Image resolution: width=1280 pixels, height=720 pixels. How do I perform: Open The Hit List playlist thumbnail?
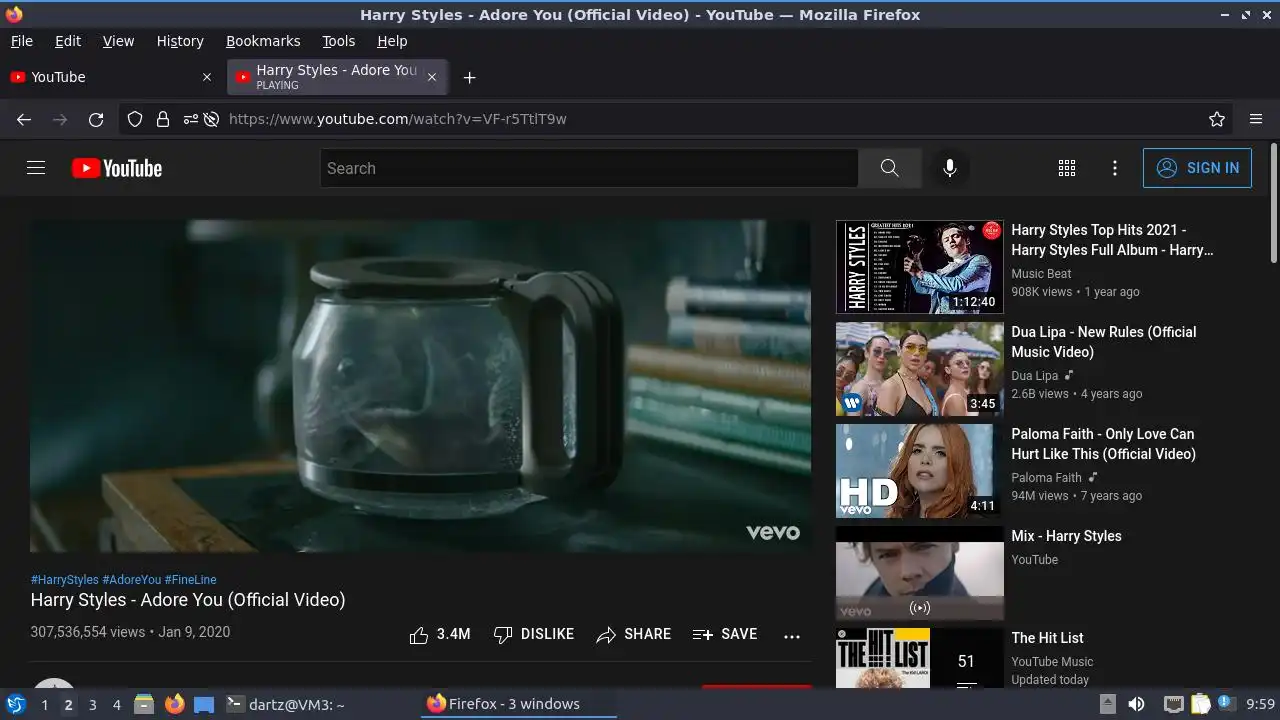point(919,658)
